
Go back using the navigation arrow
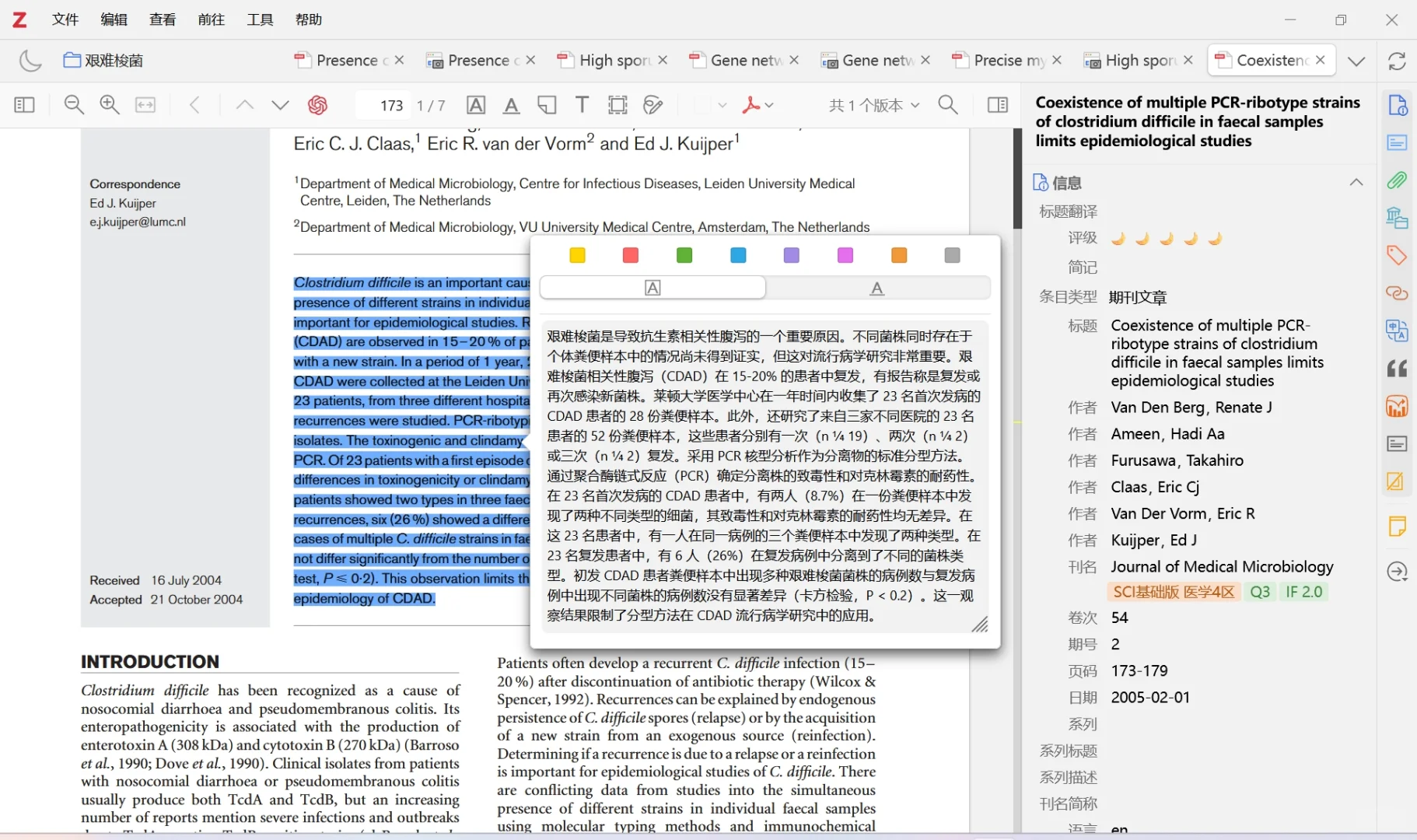(194, 105)
